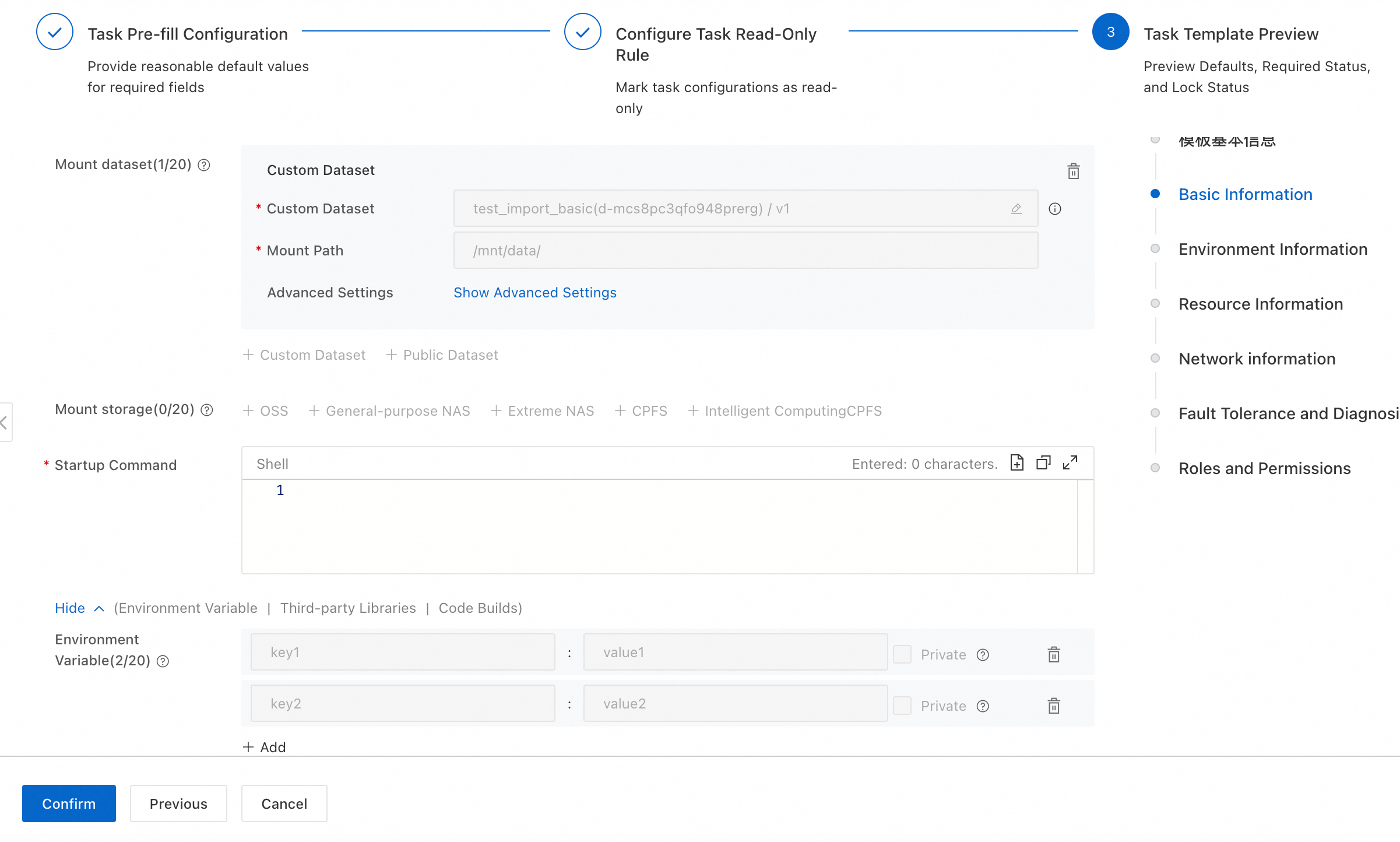Viewport: 1400px width, 842px height.
Task: Expand Startup Command editor to fullscreen
Action: tap(1070, 463)
